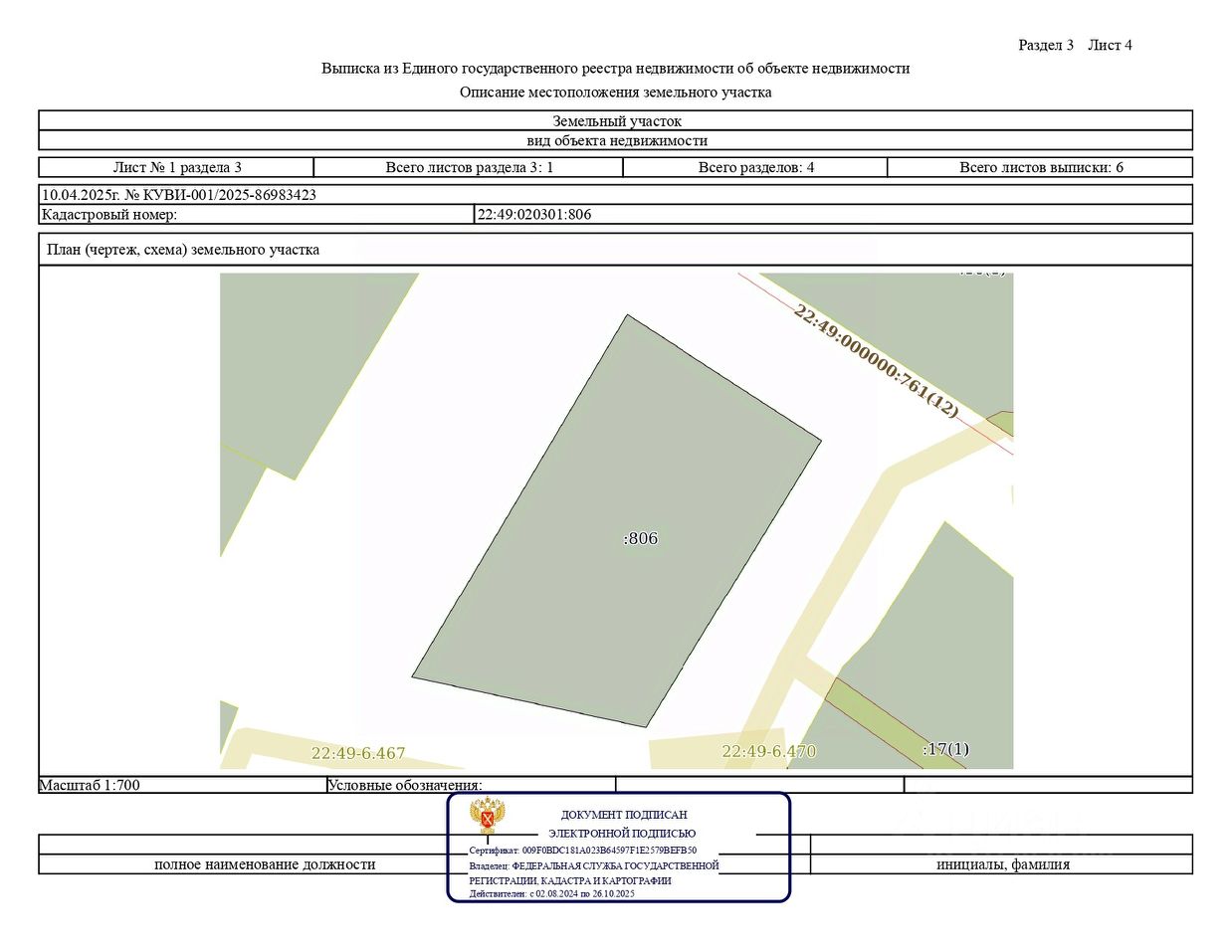
Task: Click the validity line 'Действителен: с 02.08.2024 по 26.10.2025'
Action: [552, 893]
